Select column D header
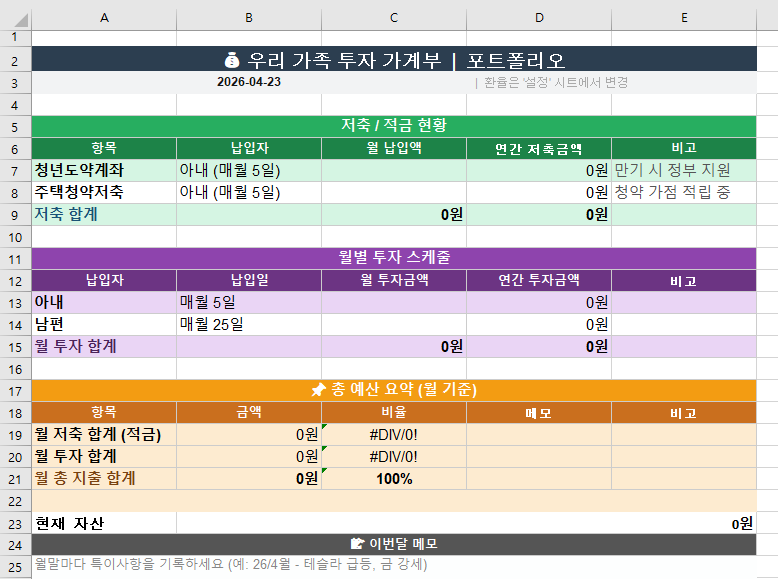This screenshot has height=579, width=778. (539, 18)
